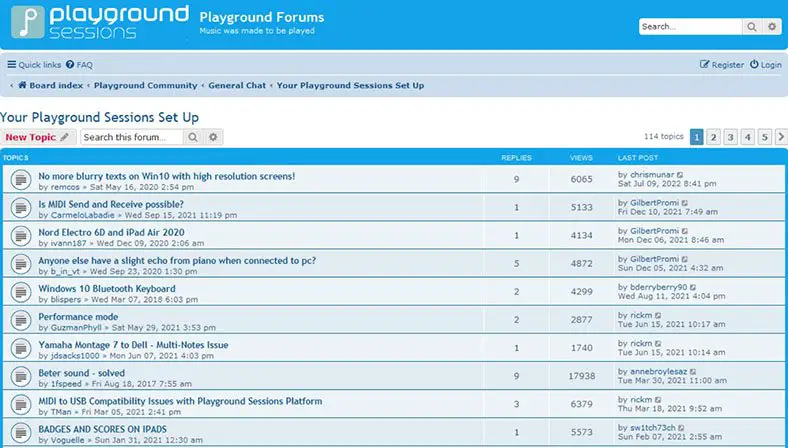
Task: Click the forum search magnifier button
Action: pos(193,137)
